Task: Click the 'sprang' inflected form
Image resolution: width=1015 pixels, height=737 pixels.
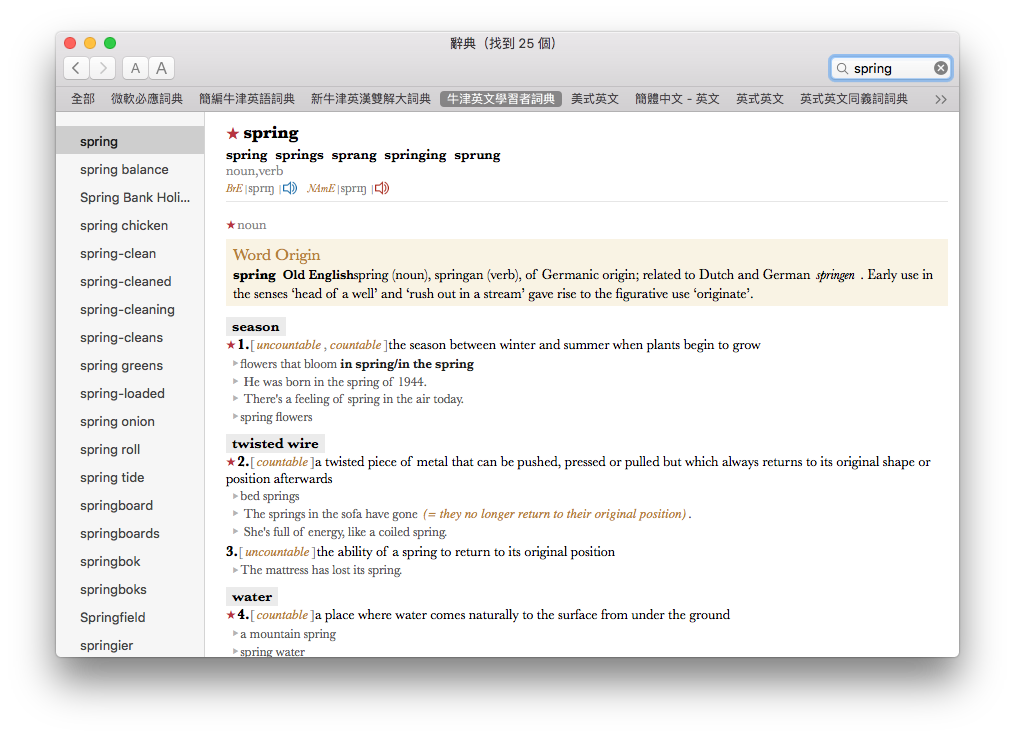Action: (354, 155)
